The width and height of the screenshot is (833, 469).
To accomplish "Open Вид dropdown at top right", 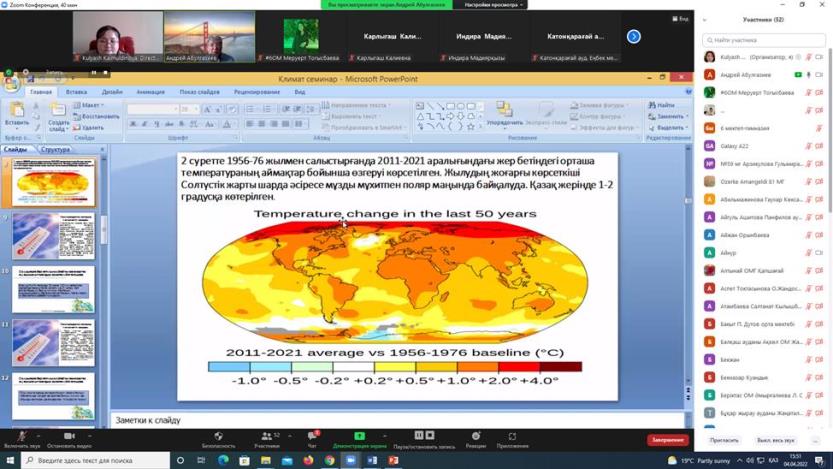I will [x=680, y=18].
